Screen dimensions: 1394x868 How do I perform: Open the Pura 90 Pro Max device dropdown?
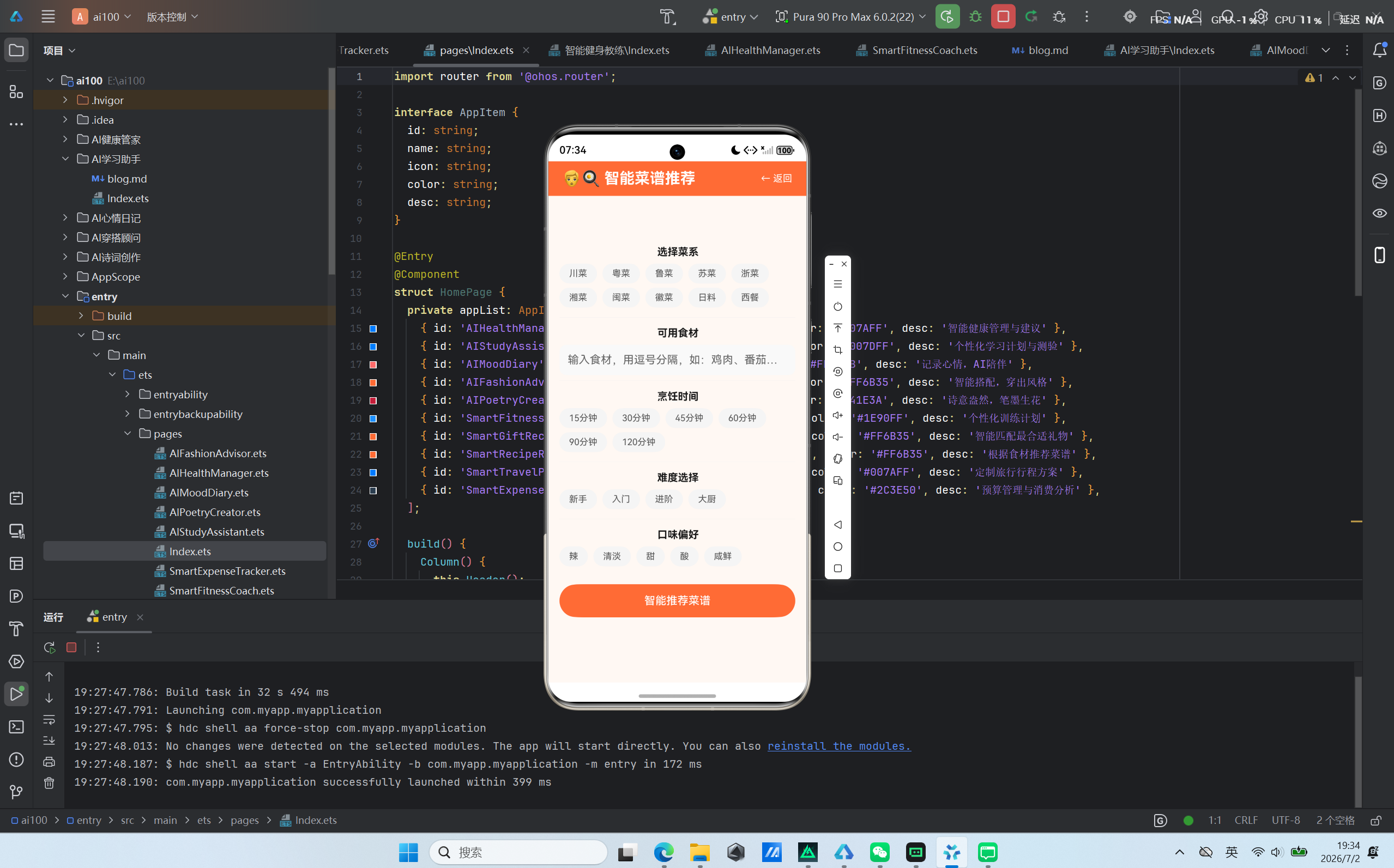[850, 17]
